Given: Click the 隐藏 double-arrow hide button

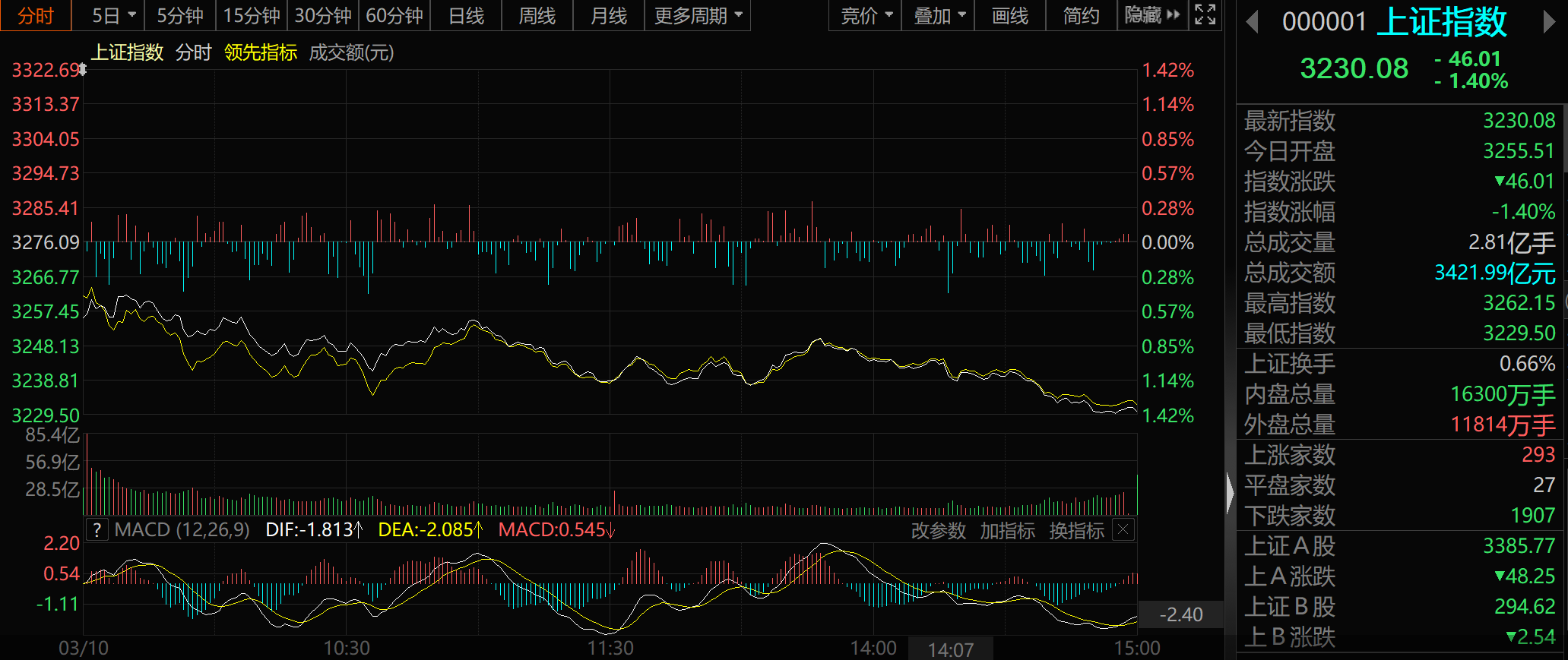Looking at the screenshot, I should click(1152, 15).
